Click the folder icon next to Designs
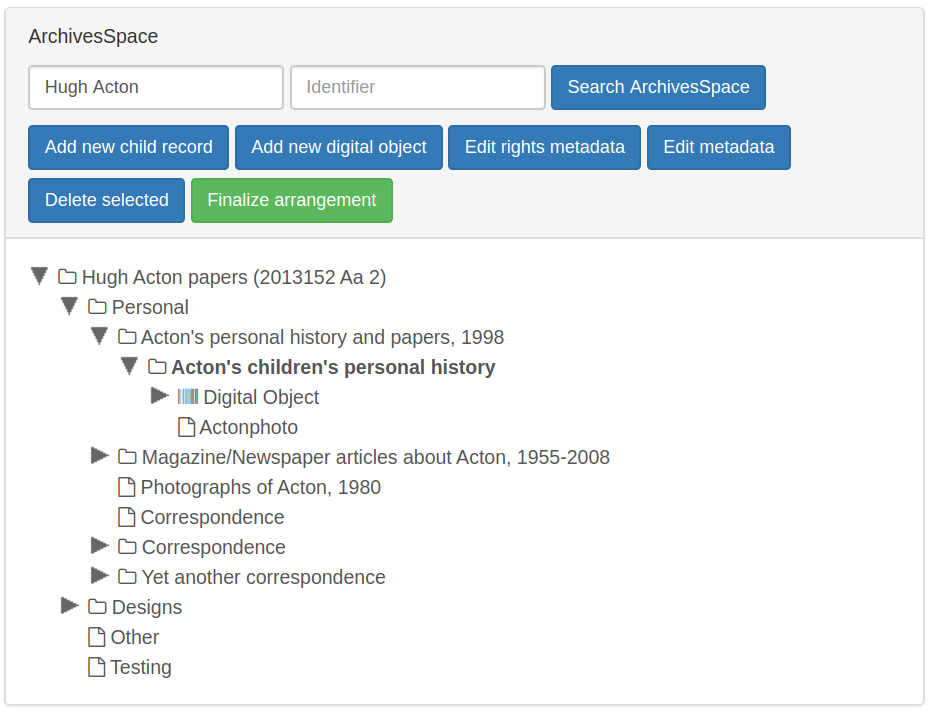Screen dimensions: 931x713 pos(96,607)
